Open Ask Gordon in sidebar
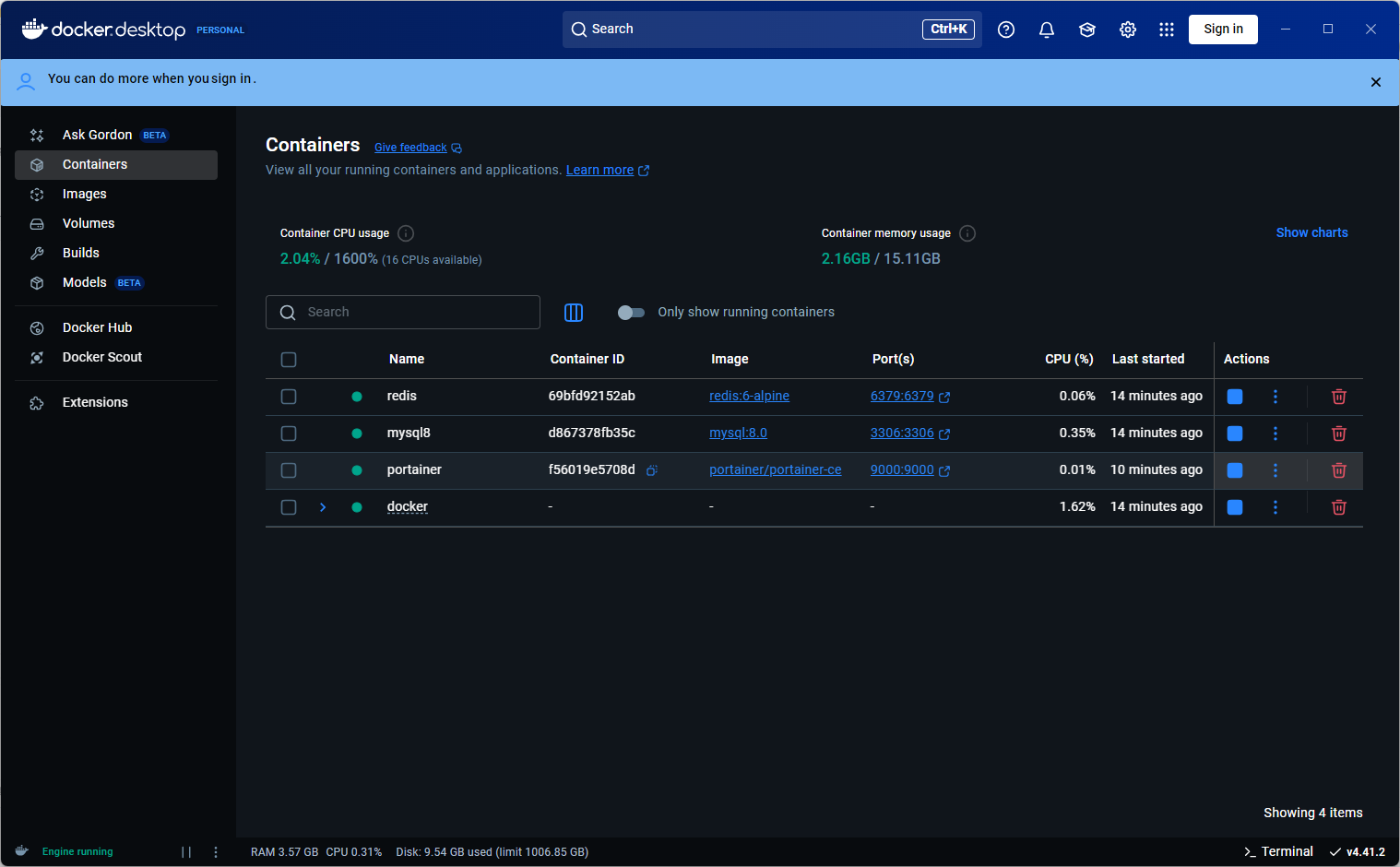This screenshot has width=1400, height=867. coord(116,135)
